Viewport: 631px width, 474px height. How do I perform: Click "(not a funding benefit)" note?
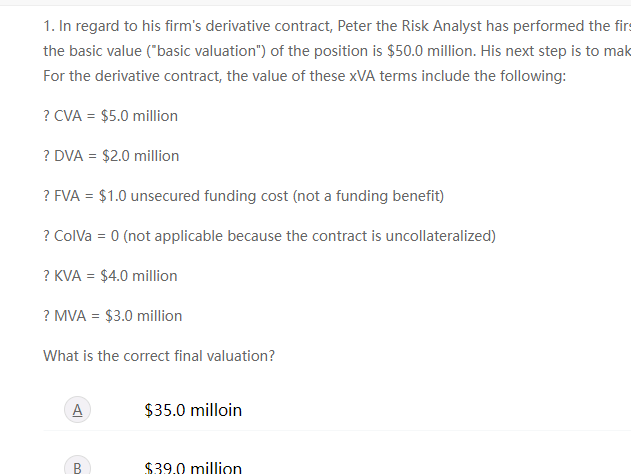click(x=368, y=196)
